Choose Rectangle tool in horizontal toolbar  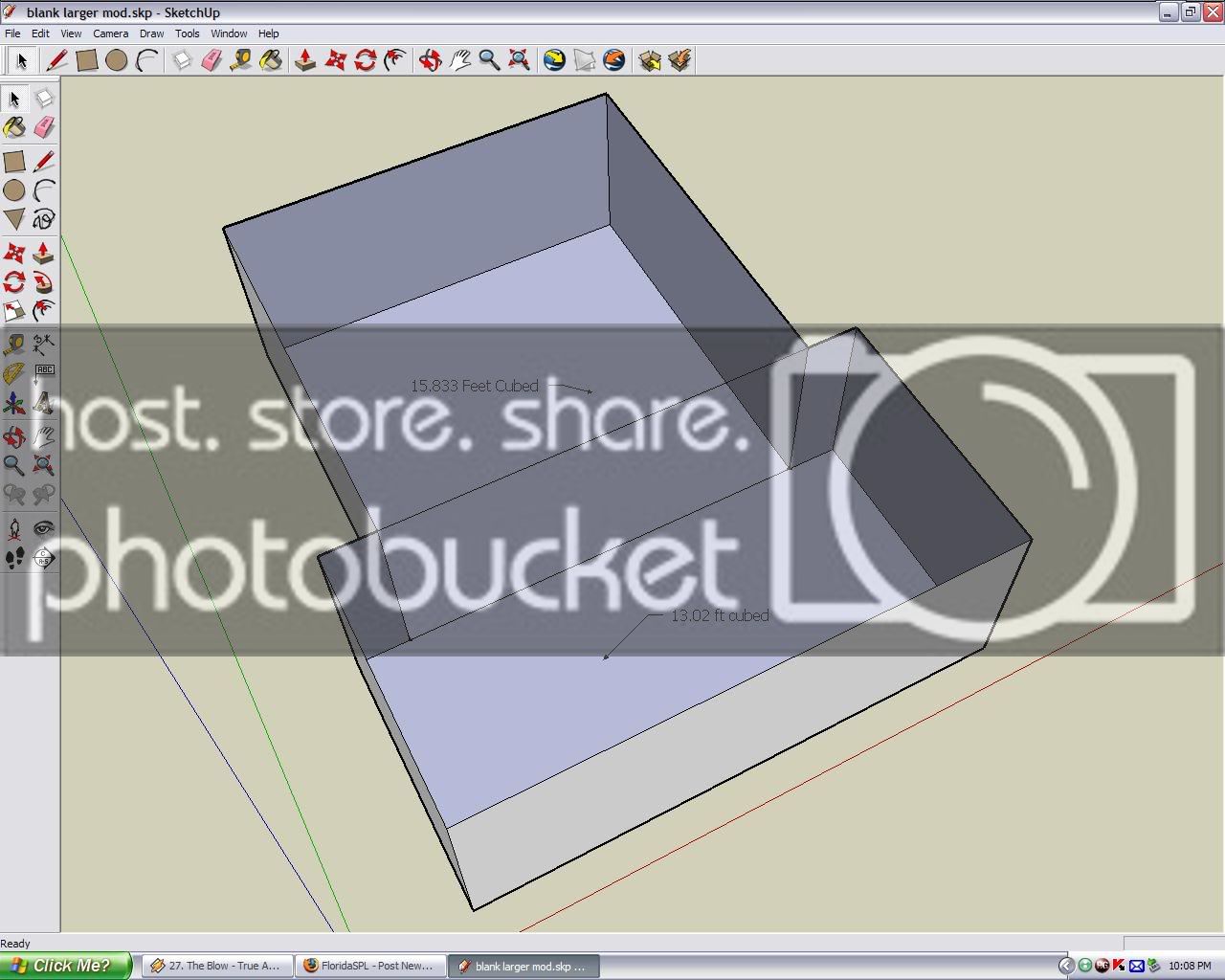coord(86,61)
